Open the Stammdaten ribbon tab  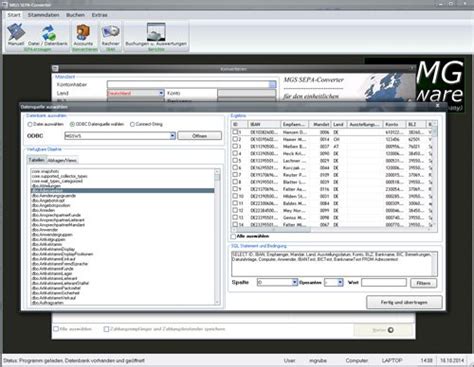43,15
